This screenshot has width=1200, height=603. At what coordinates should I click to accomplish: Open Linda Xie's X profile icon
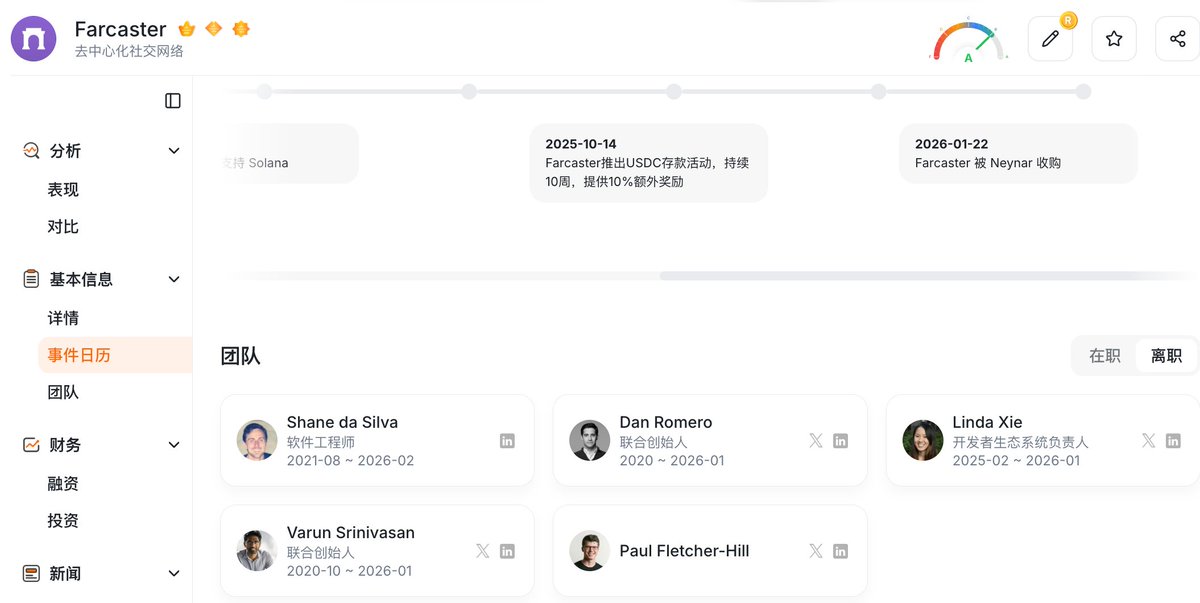tap(1149, 441)
